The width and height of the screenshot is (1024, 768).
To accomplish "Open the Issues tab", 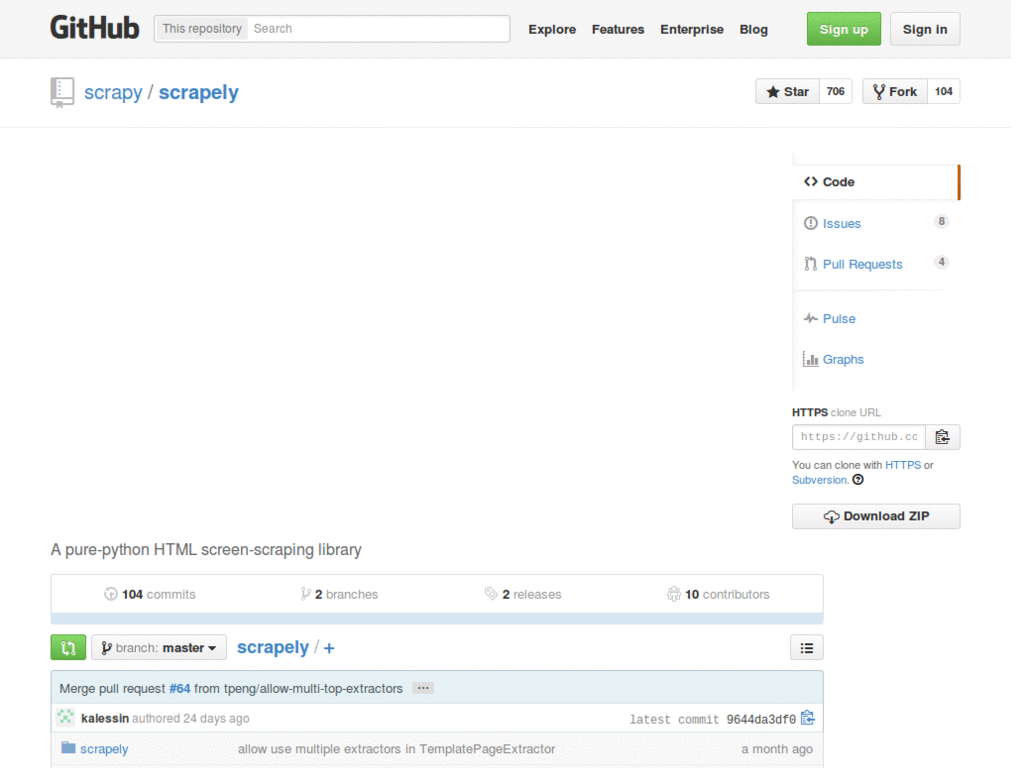I will 841,223.
